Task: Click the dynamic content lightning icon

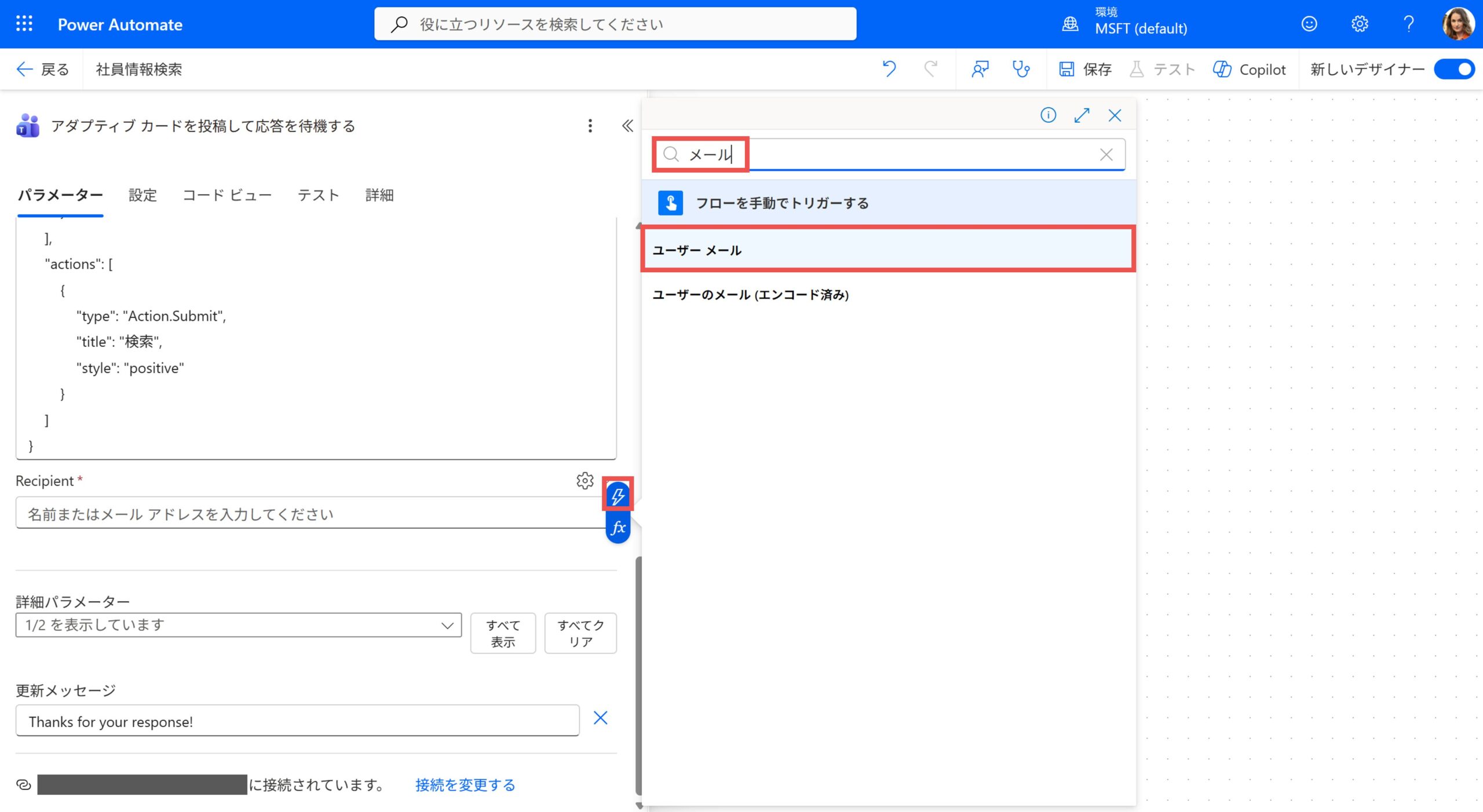Action: coord(618,495)
